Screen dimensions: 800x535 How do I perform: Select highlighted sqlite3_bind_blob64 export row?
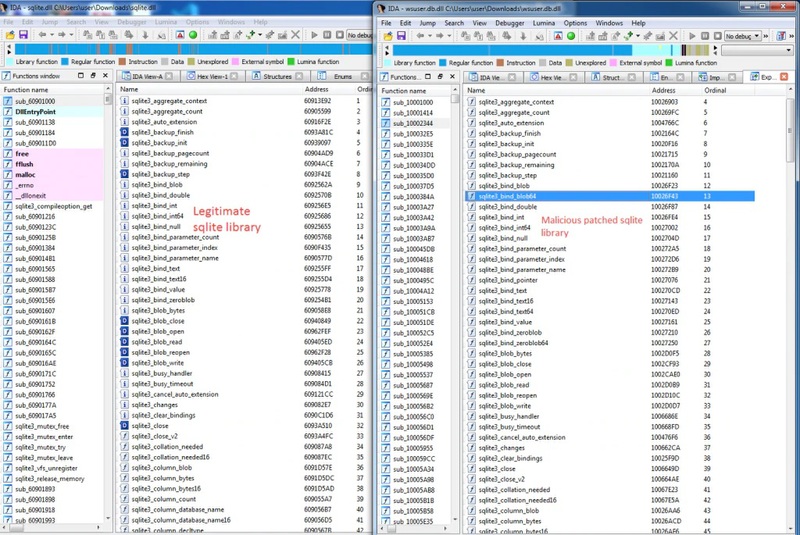pyautogui.click(x=610, y=196)
